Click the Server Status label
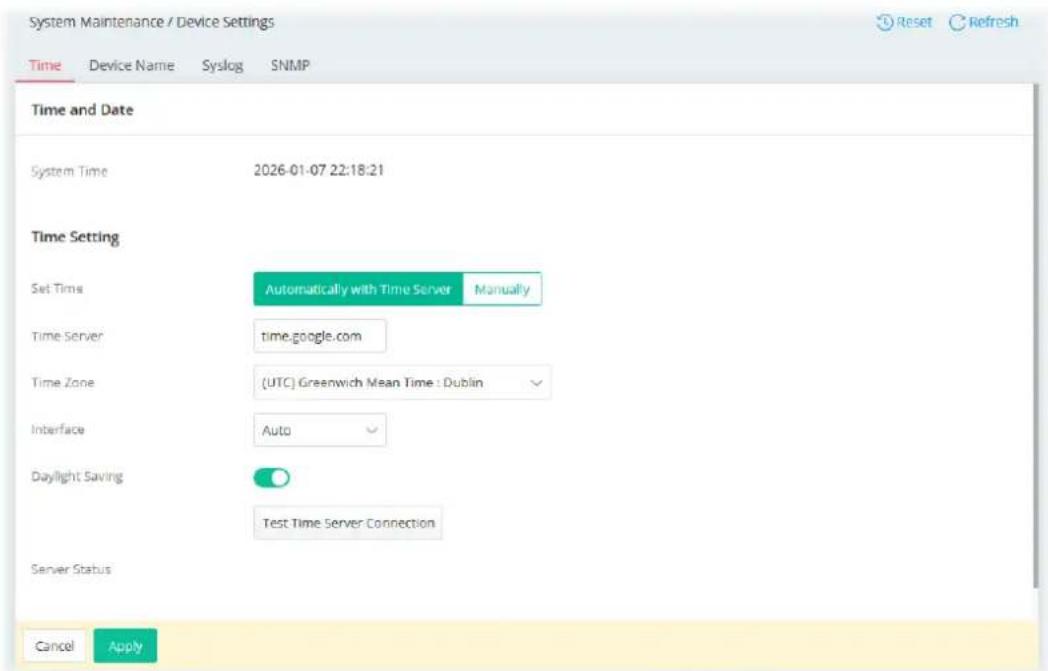The image size is (1048, 671). tap(71, 569)
